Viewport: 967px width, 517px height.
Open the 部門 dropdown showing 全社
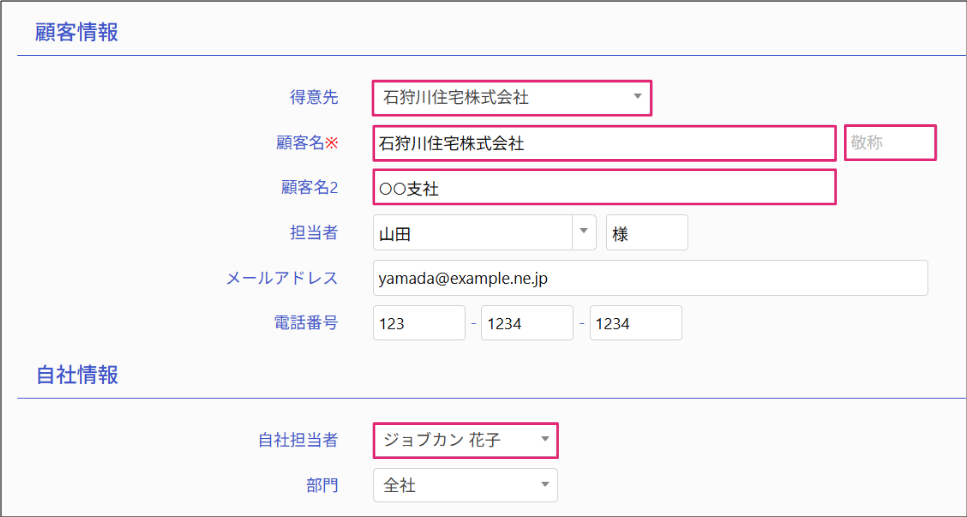click(466, 486)
